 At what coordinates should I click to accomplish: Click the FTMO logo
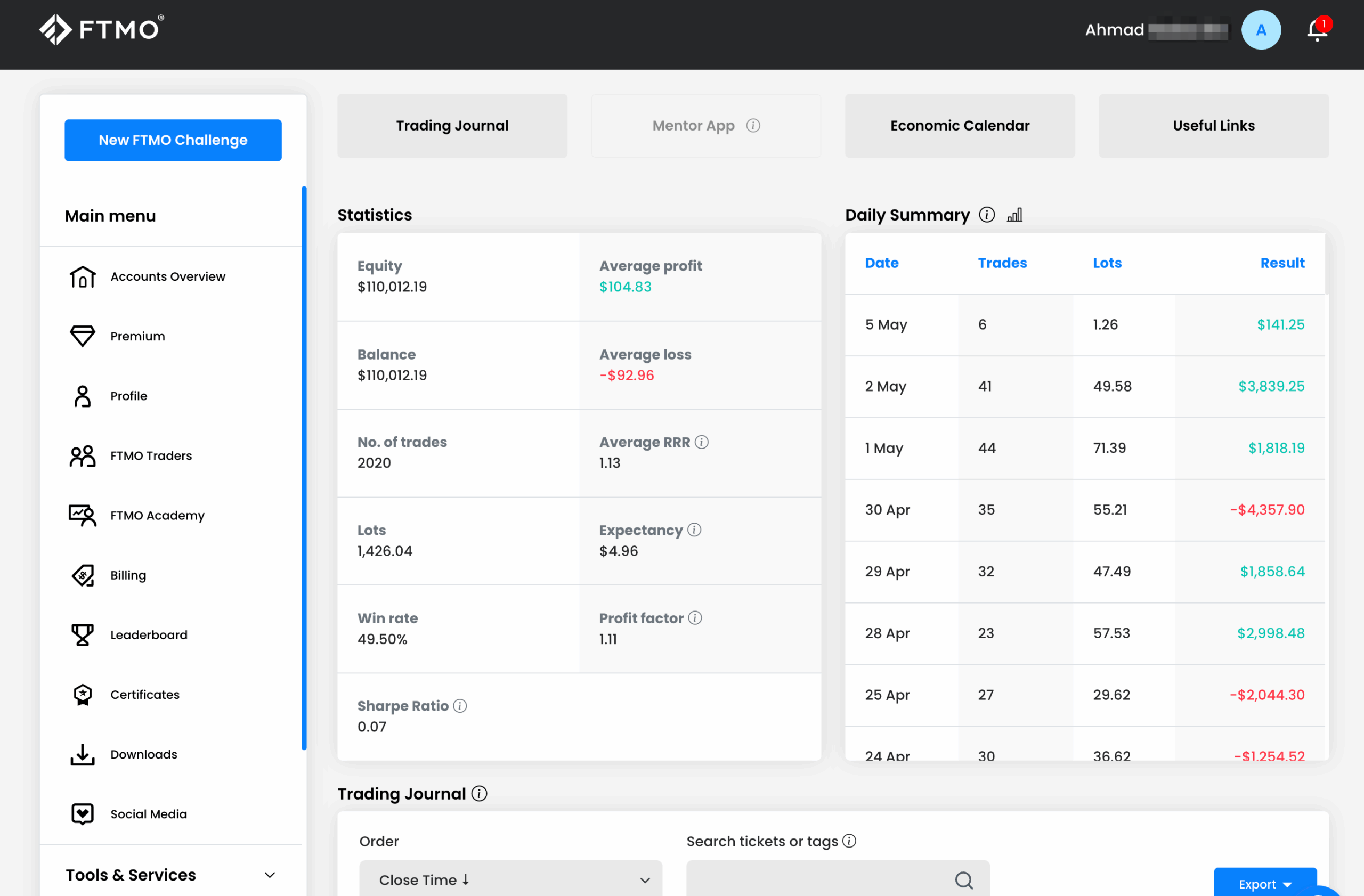[x=101, y=29]
